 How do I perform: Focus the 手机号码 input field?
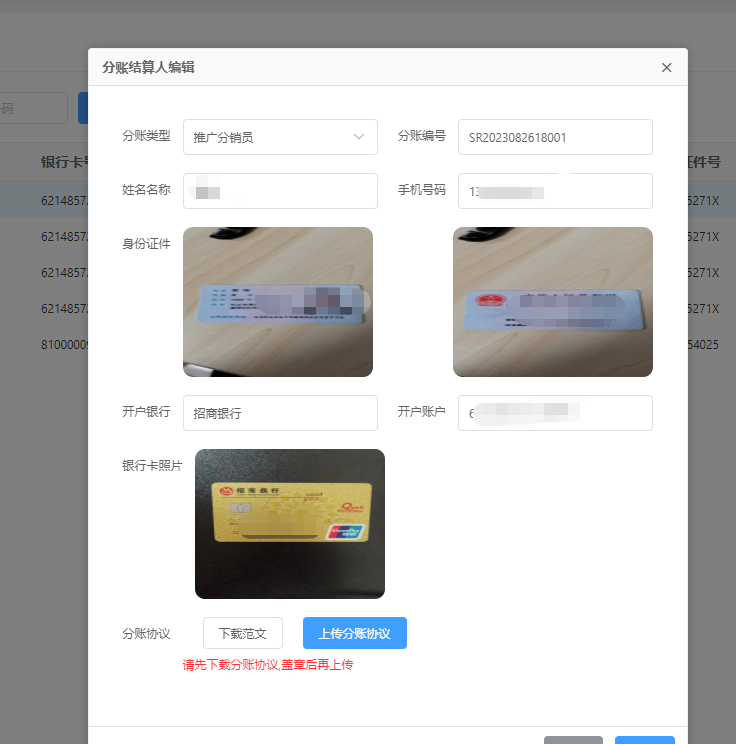point(555,191)
